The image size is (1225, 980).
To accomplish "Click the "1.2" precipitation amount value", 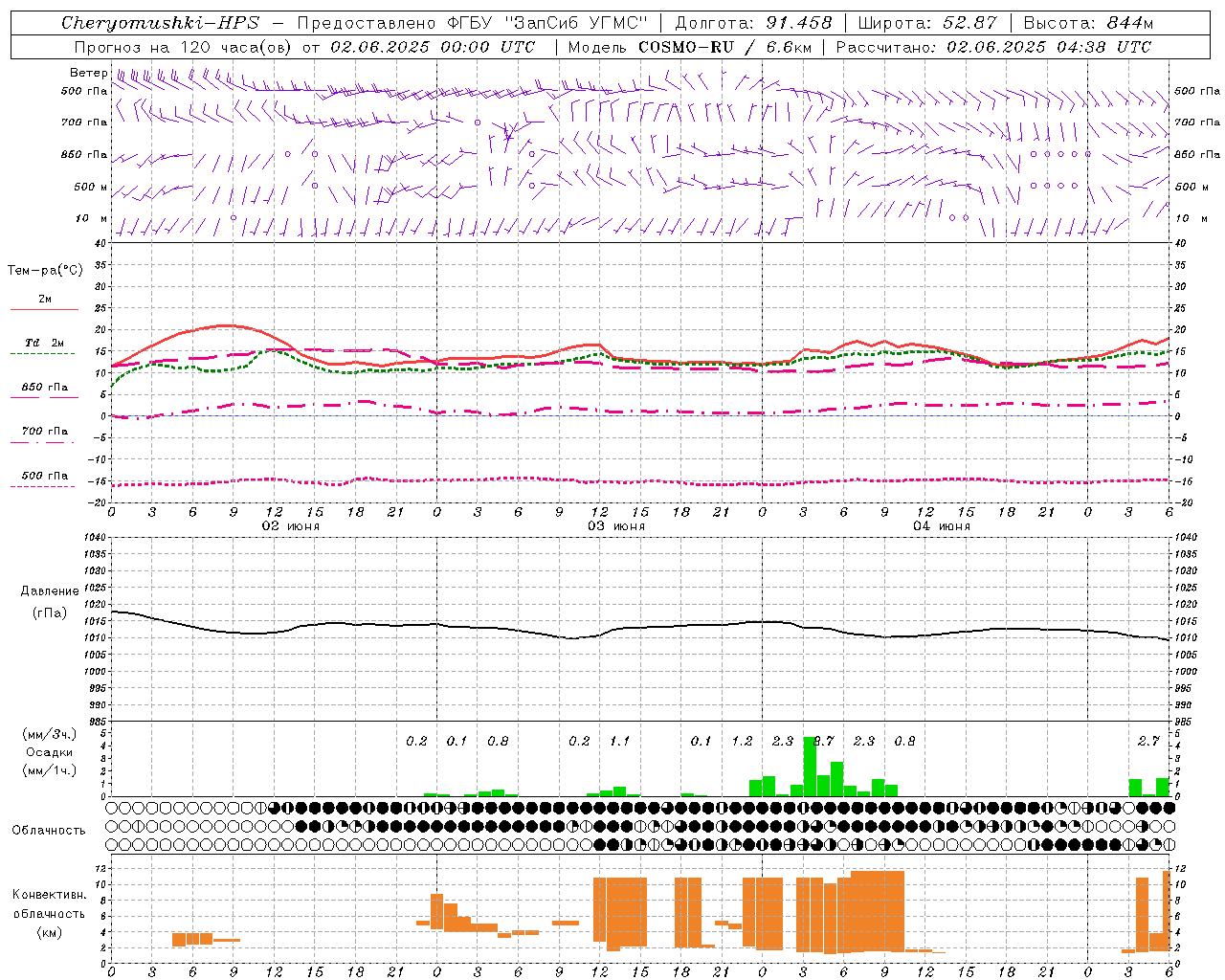I will (742, 742).
